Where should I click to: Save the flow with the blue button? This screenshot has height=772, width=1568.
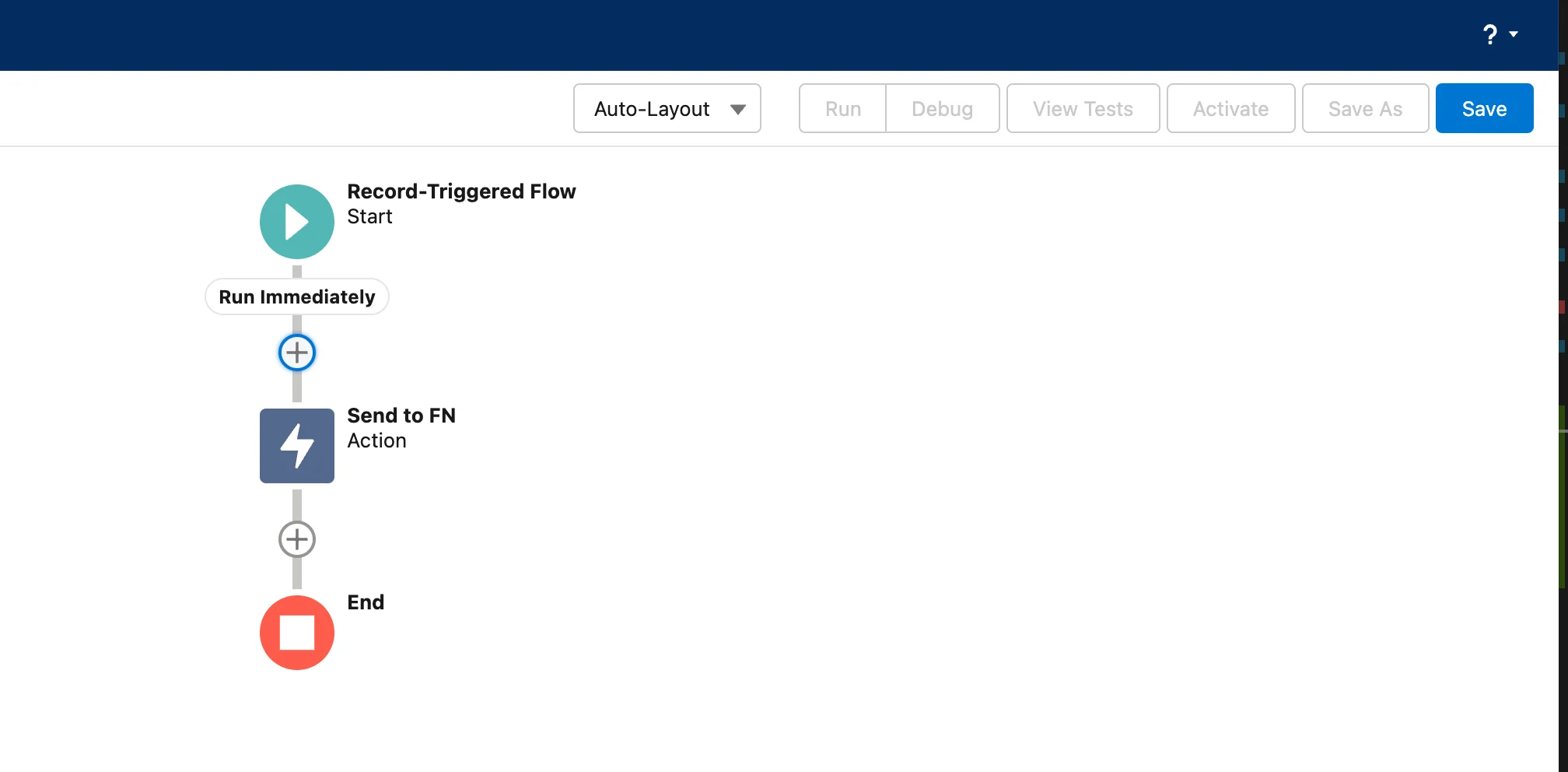pyautogui.click(x=1484, y=109)
